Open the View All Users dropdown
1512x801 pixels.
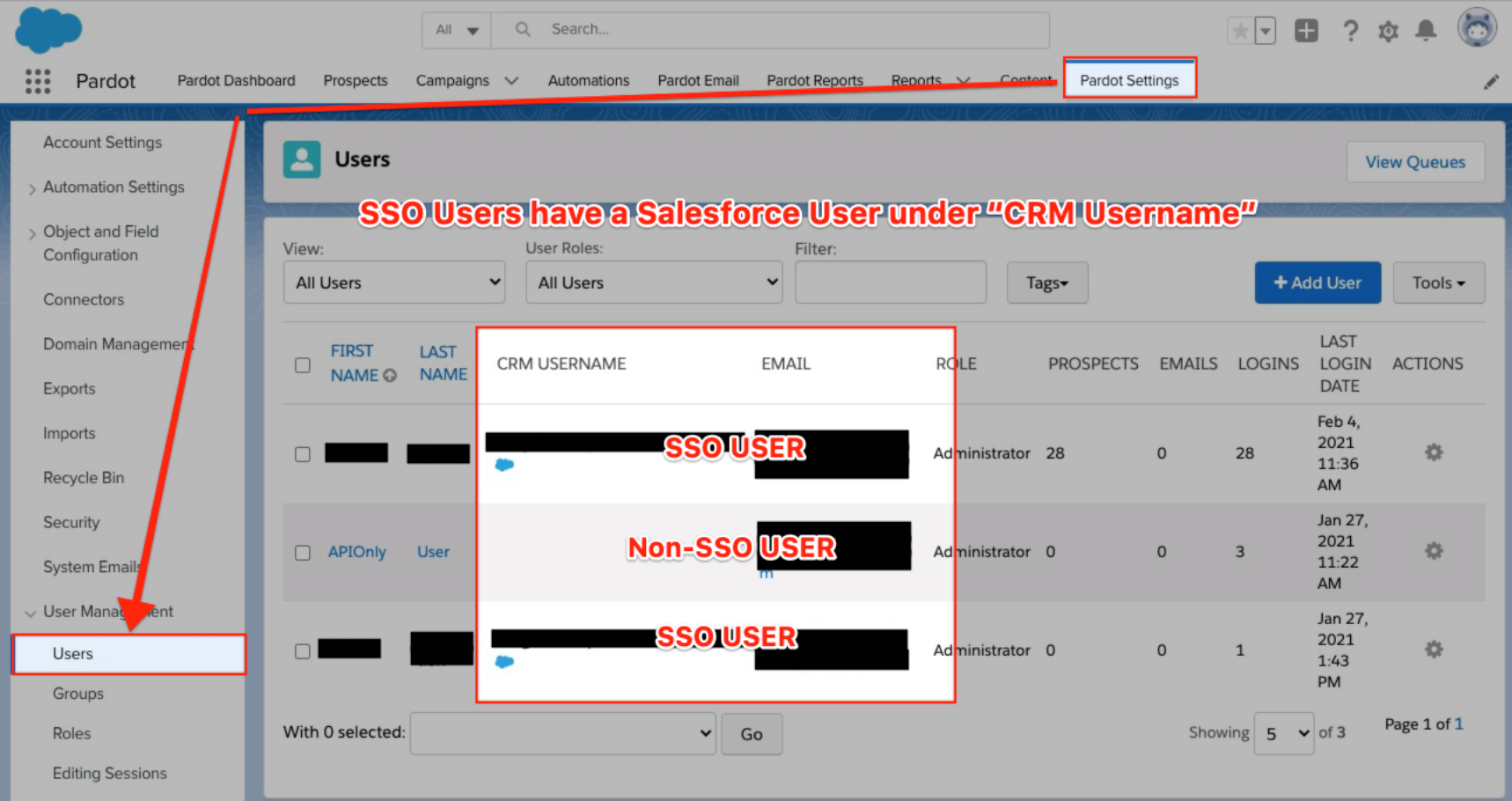[394, 283]
